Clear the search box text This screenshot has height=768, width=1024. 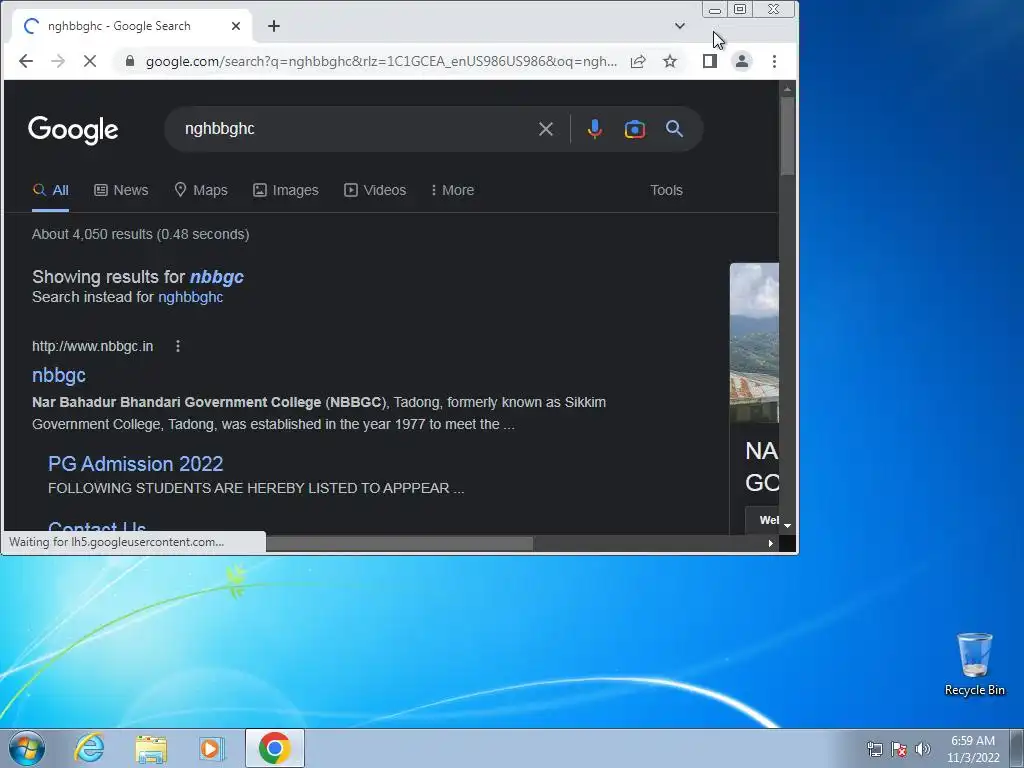[x=546, y=129]
